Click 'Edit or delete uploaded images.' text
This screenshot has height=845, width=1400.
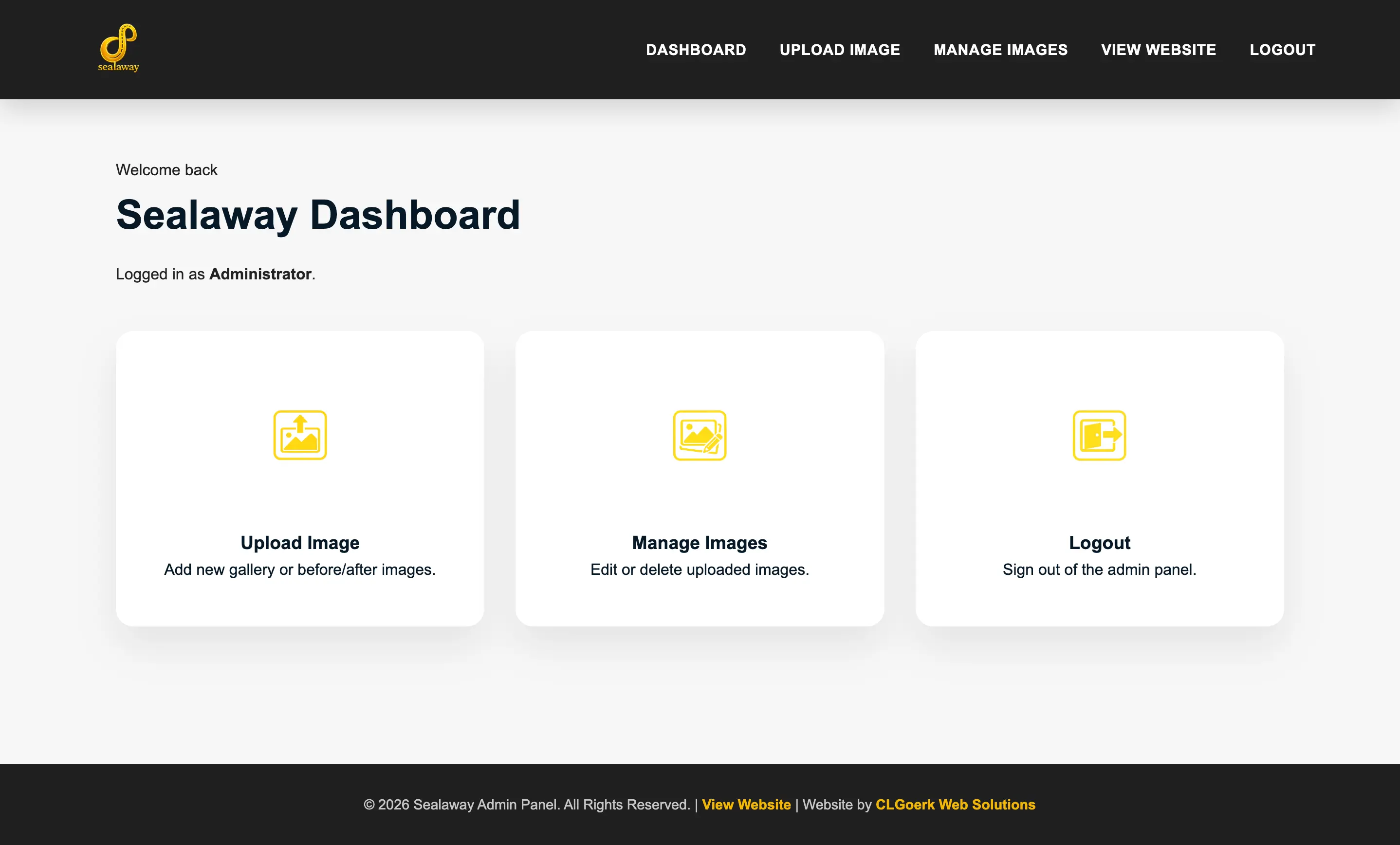(x=700, y=569)
